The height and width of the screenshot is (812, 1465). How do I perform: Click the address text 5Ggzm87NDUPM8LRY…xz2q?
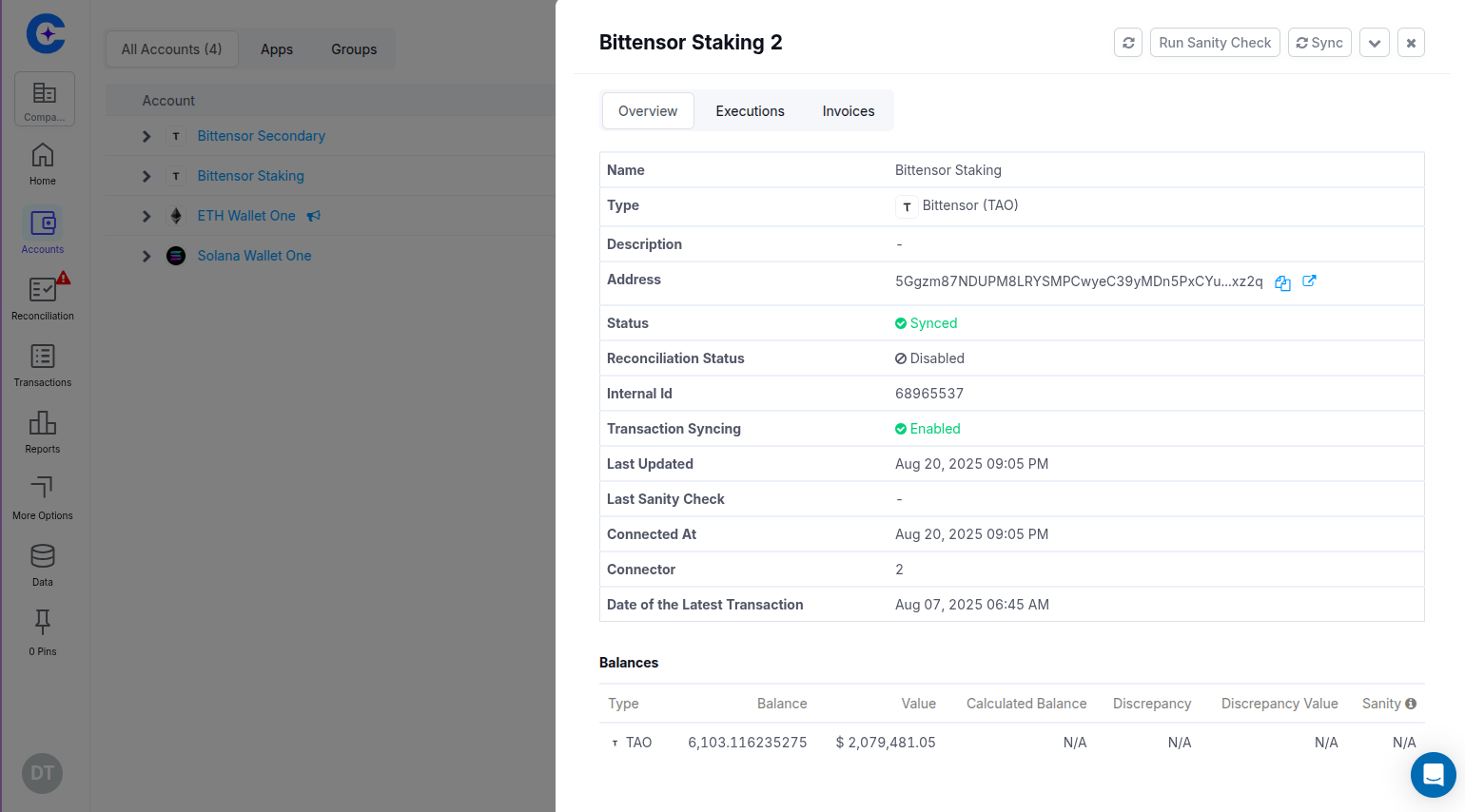[1079, 281]
